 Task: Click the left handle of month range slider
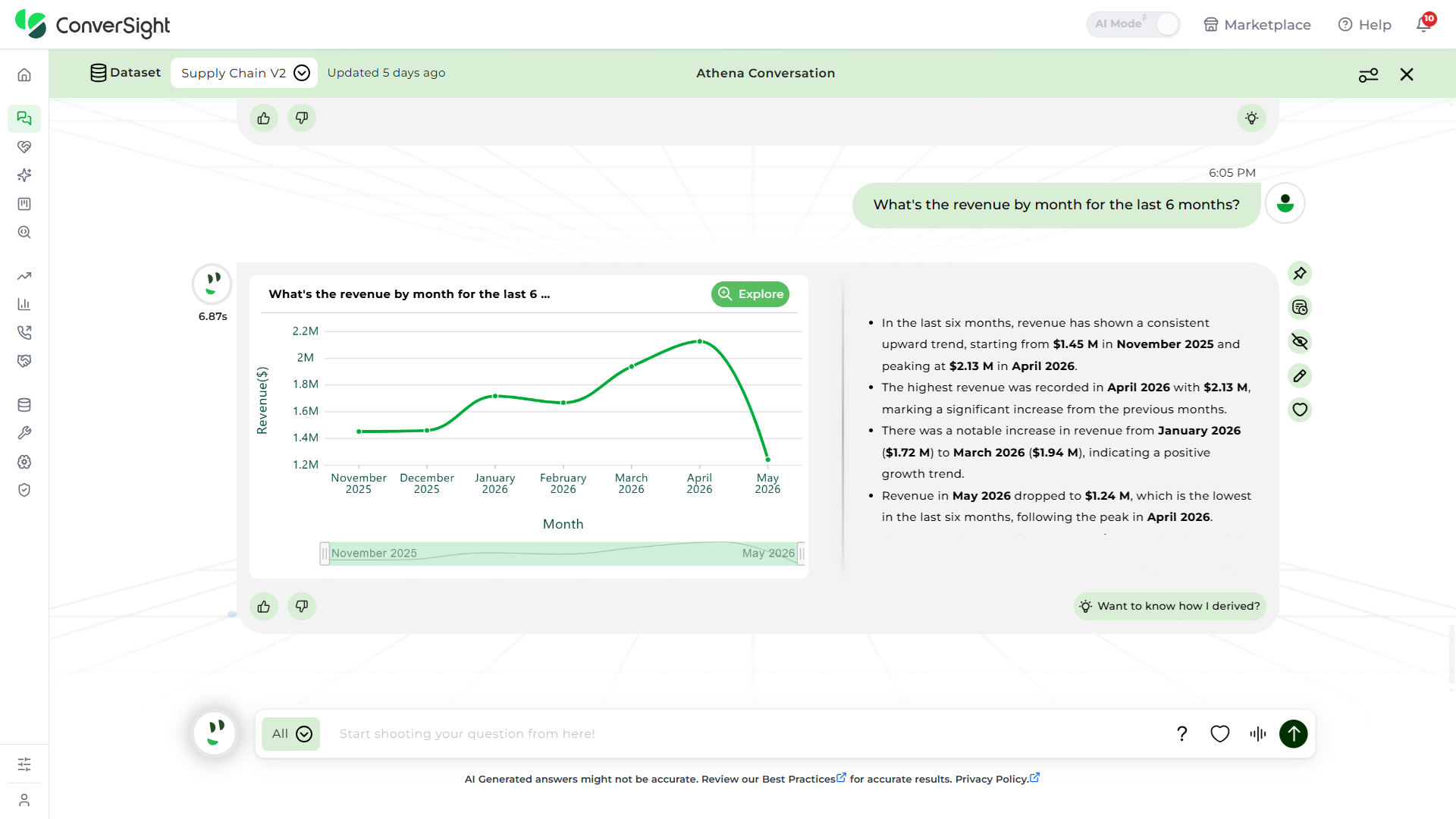coord(325,554)
